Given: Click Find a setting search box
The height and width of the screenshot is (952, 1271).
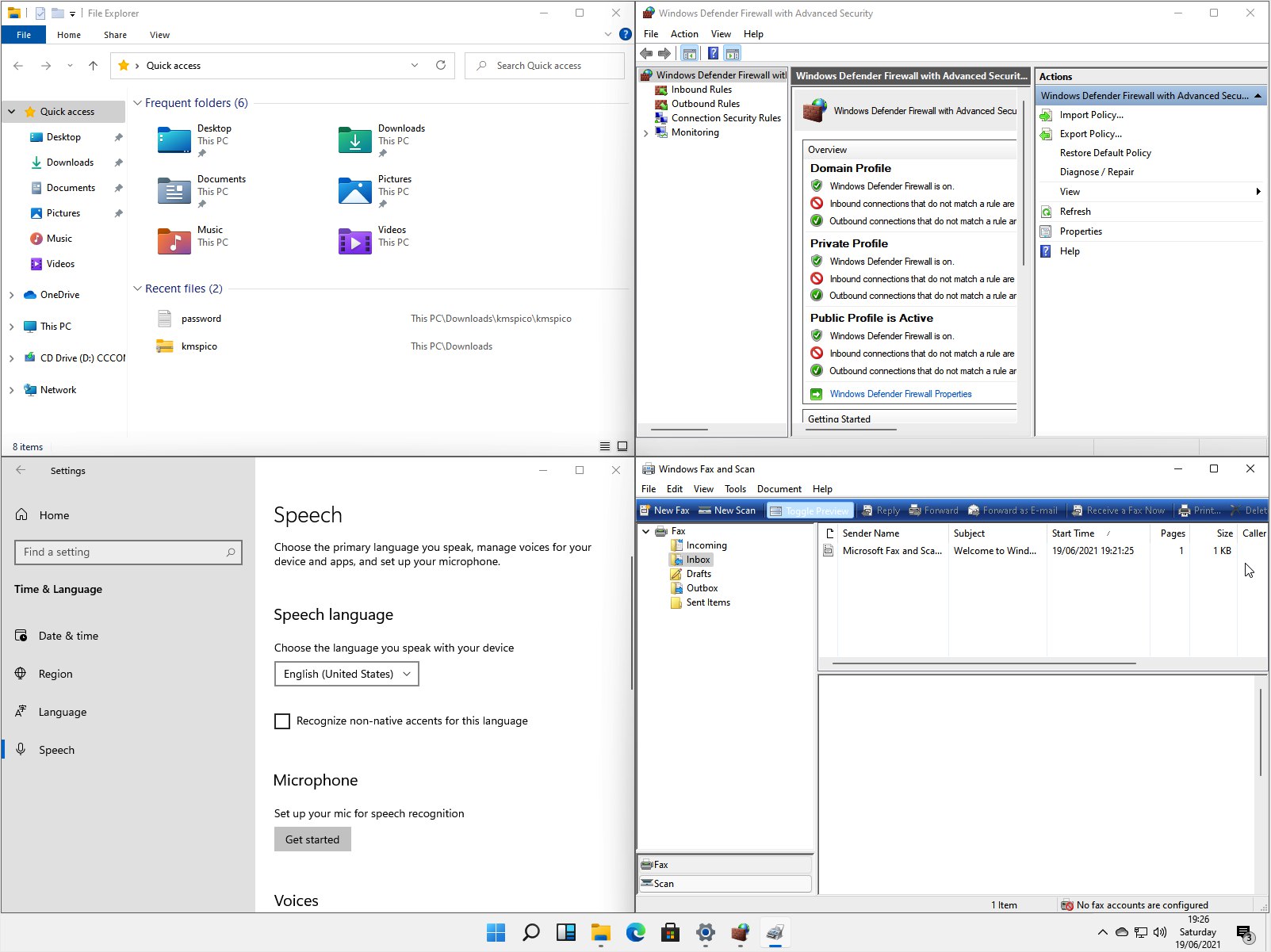Looking at the screenshot, I should point(128,552).
